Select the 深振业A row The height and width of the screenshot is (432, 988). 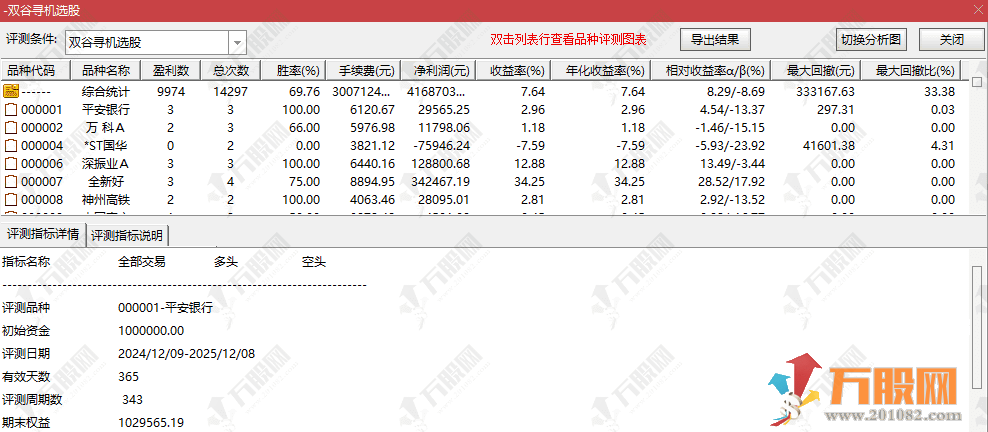[482, 164]
